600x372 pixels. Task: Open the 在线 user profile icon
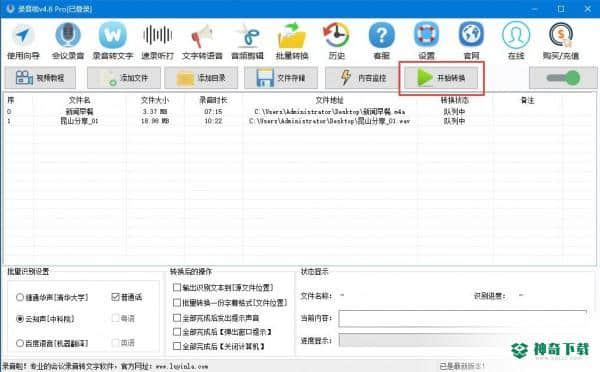coord(516,41)
